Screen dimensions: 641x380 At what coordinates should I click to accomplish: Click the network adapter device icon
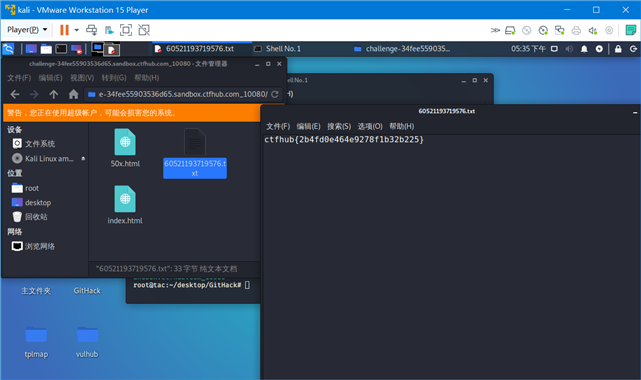coord(559,30)
